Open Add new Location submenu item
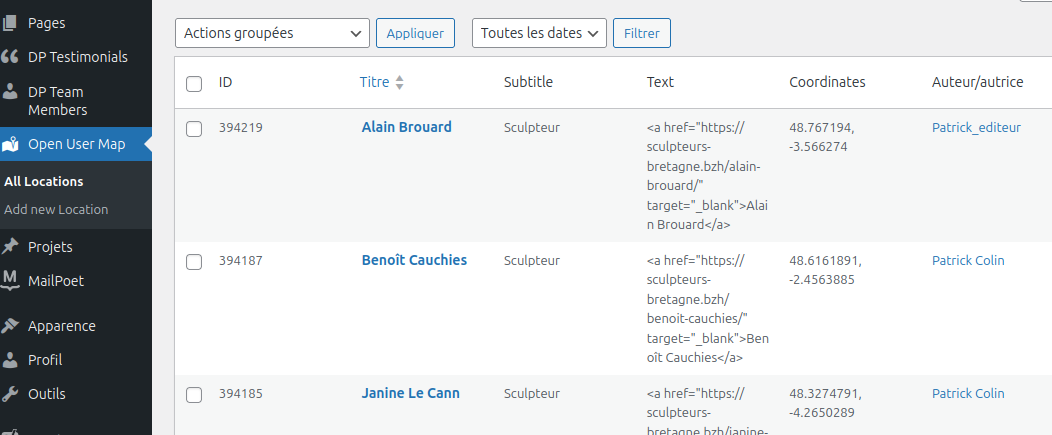The height and width of the screenshot is (435, 1052). click(x=56, y=209)
